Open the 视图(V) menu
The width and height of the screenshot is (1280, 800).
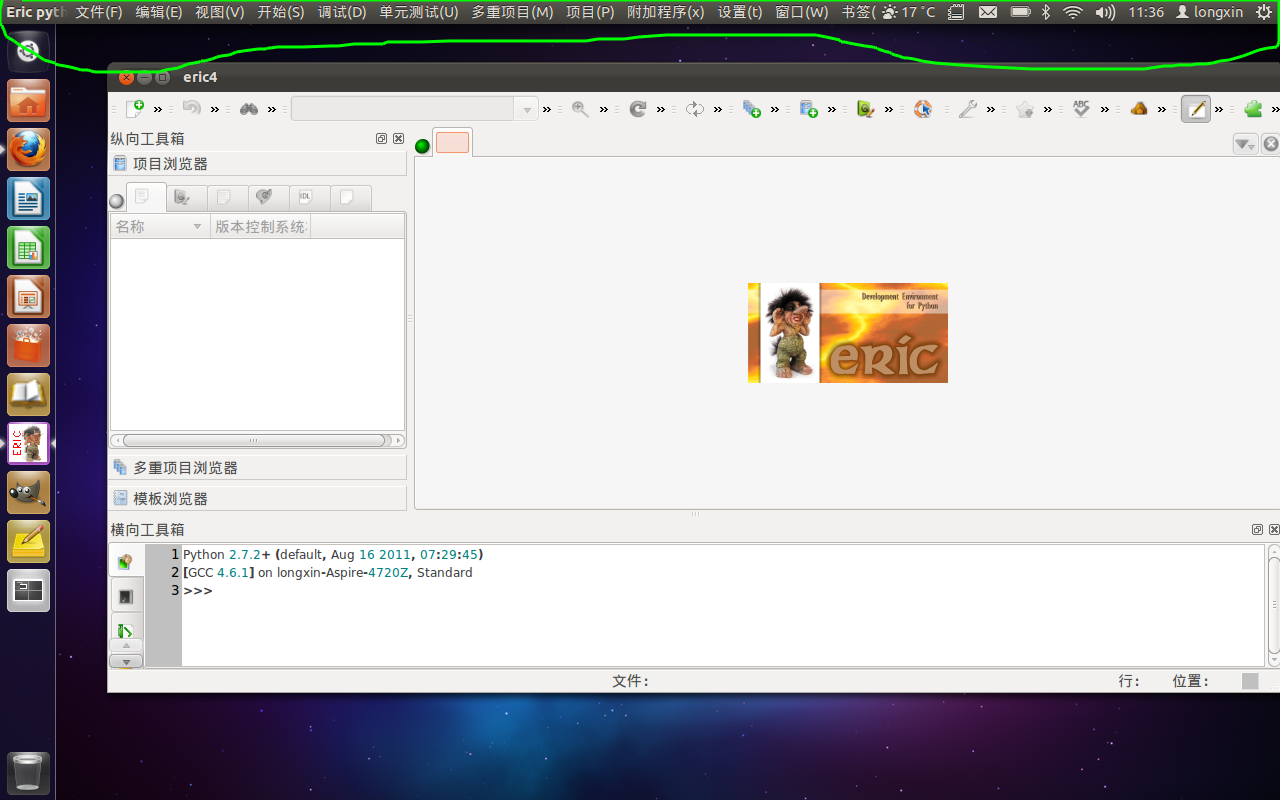(x=219, y=12)
